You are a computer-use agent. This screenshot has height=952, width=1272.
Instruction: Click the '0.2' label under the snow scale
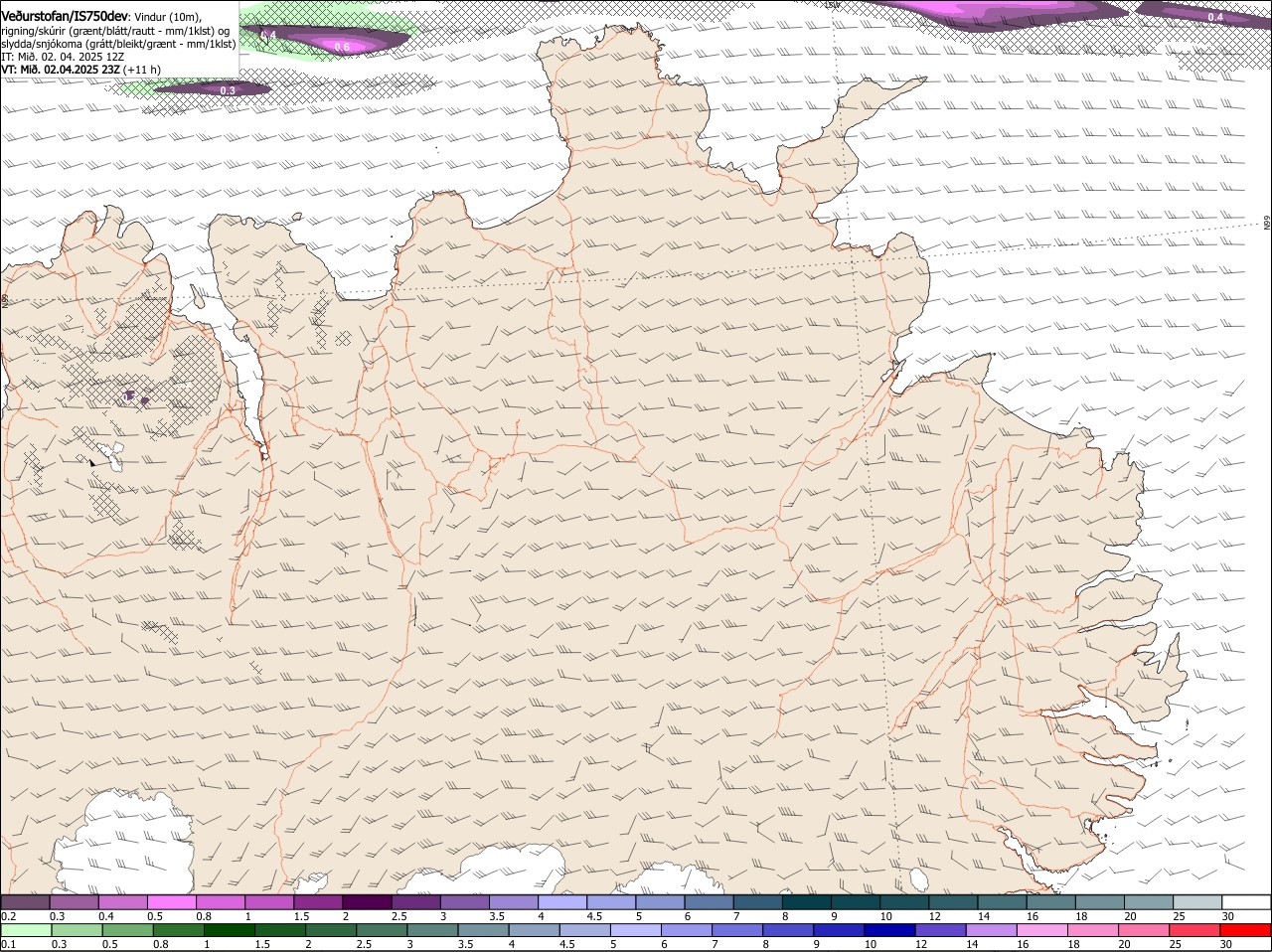8,915
